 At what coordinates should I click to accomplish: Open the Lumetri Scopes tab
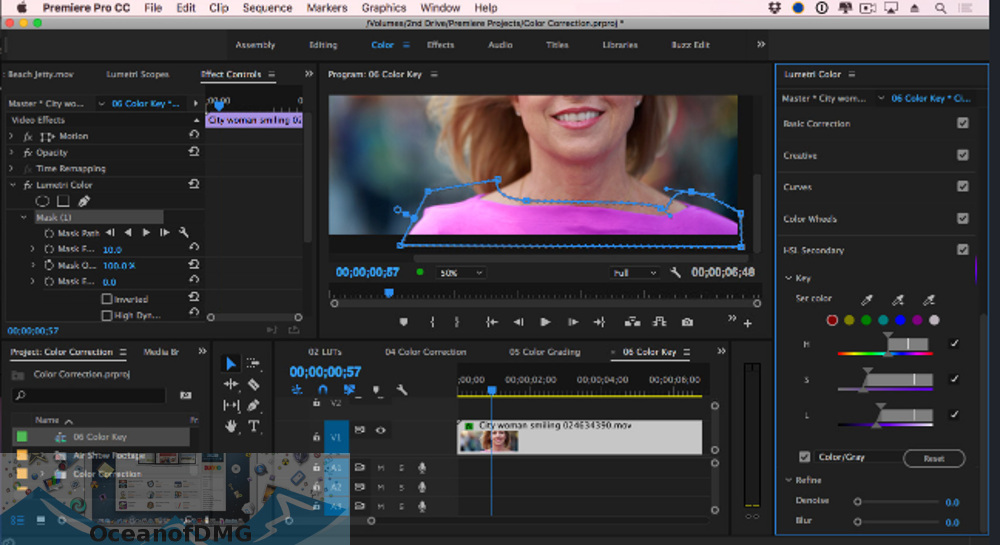pos(137,74)
